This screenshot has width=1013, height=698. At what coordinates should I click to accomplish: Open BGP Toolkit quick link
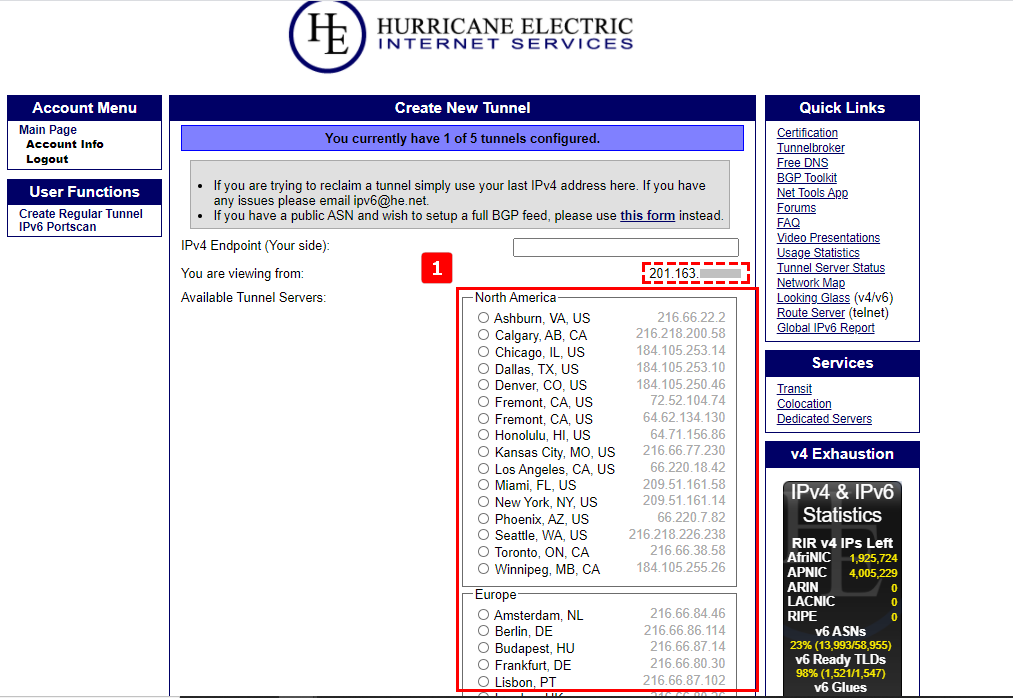(806, 178)
